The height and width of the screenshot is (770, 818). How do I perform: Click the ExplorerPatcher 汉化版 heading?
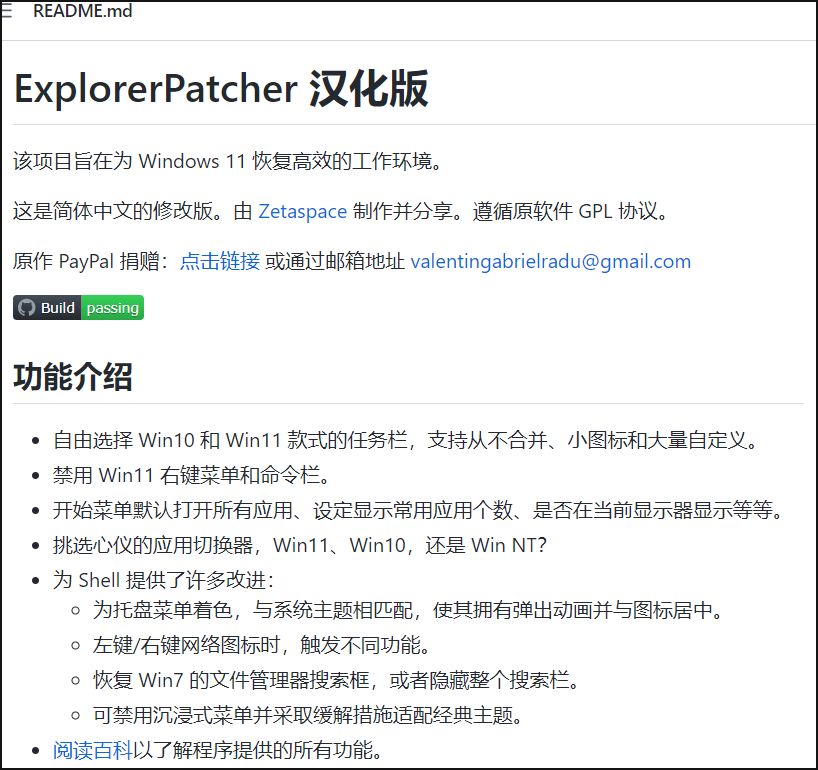tap(221, 89)
